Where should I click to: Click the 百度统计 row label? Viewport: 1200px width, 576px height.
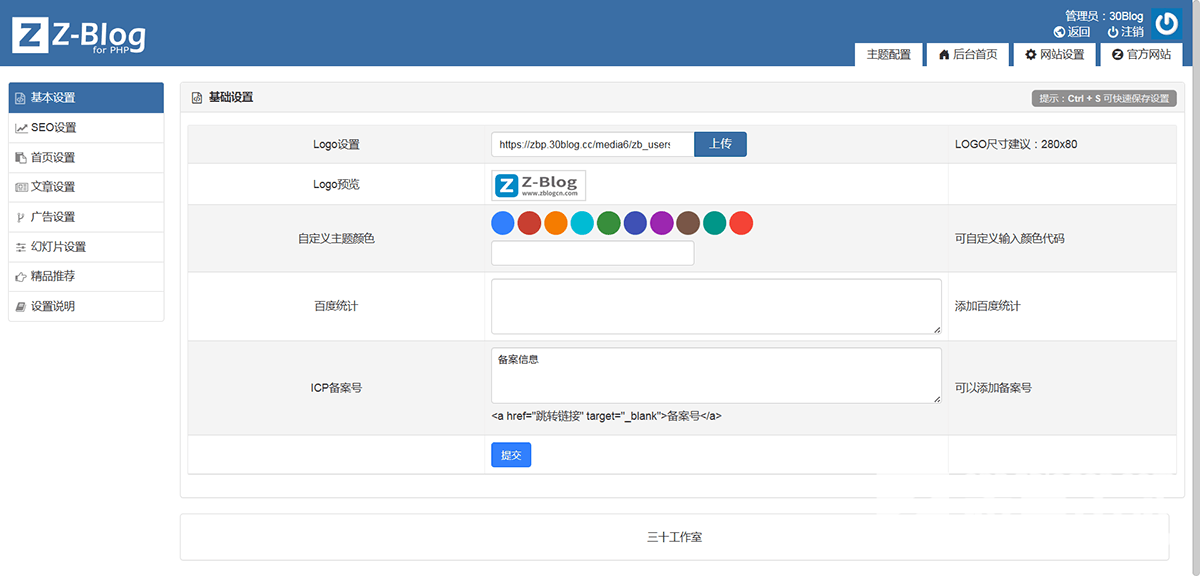[336, 306]
